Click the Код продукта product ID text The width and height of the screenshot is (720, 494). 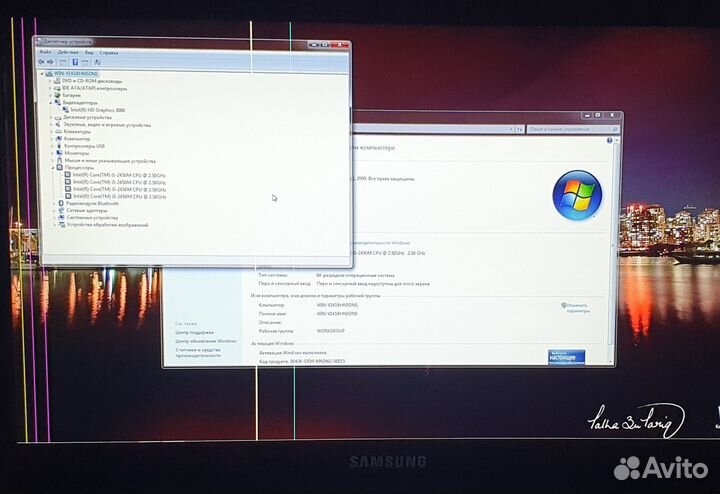click(x=302, y=362)
